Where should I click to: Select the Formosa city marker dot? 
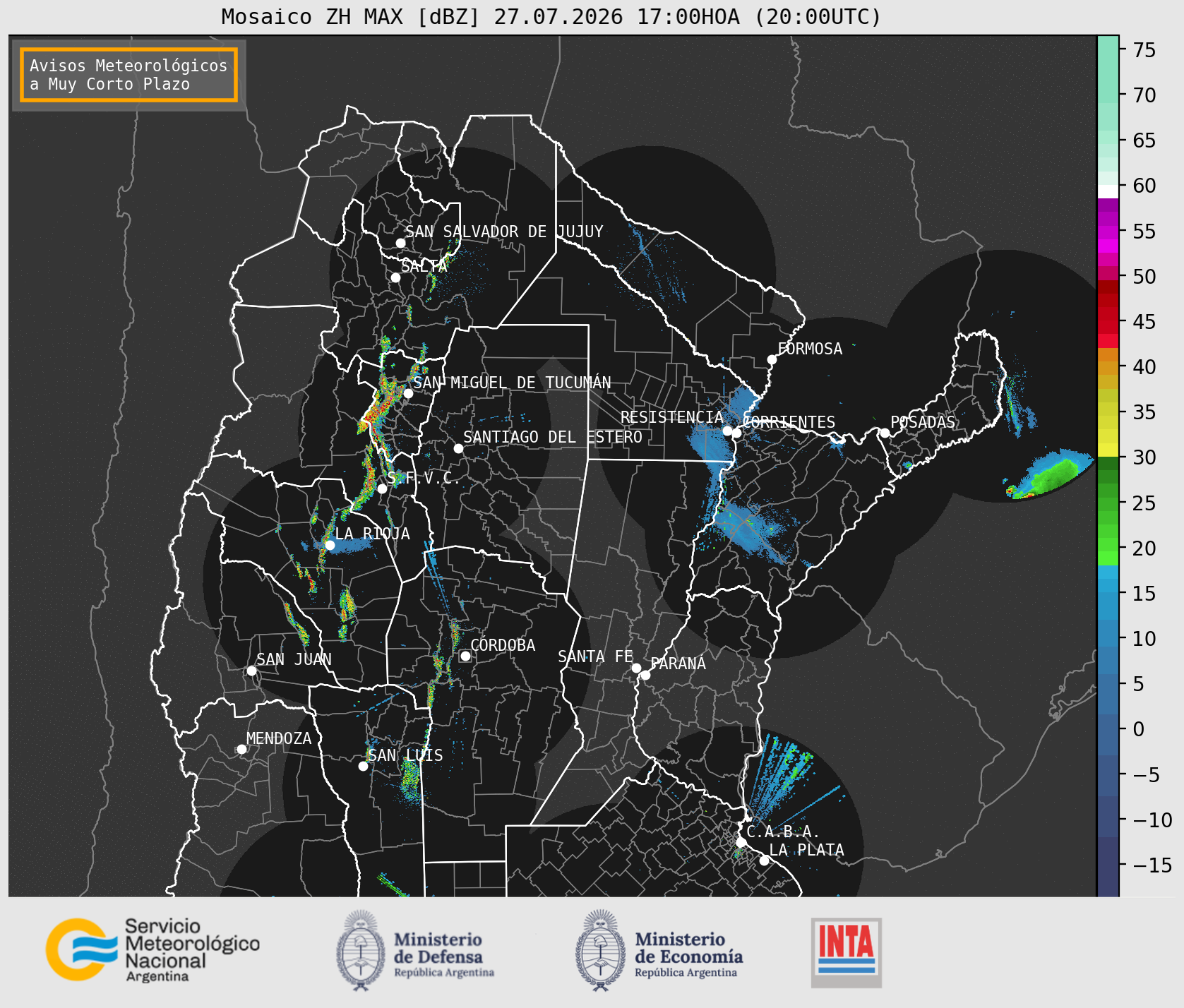click(x=772, y=359)
